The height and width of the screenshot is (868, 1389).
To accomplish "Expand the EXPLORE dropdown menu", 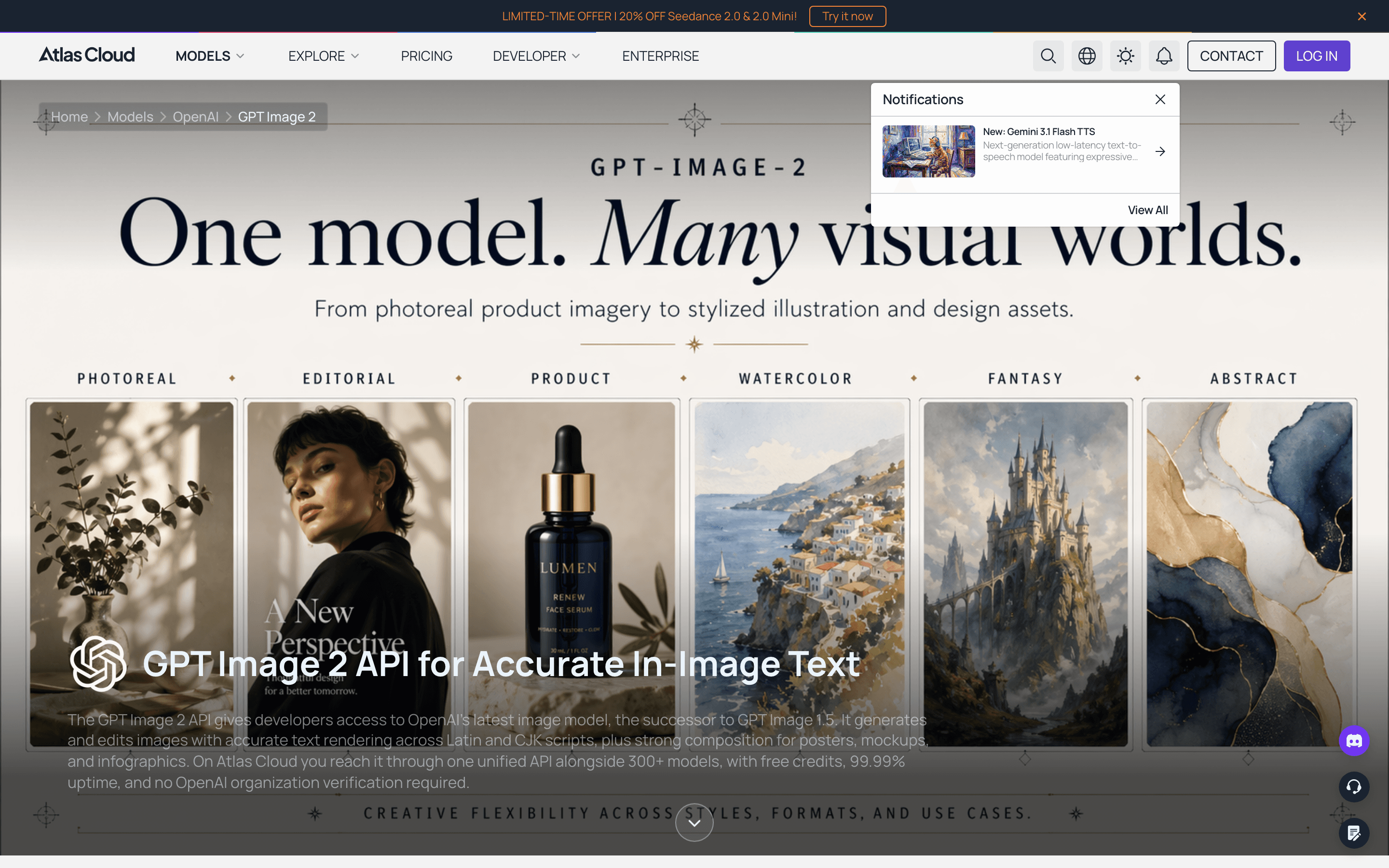I will coord(324,55).
